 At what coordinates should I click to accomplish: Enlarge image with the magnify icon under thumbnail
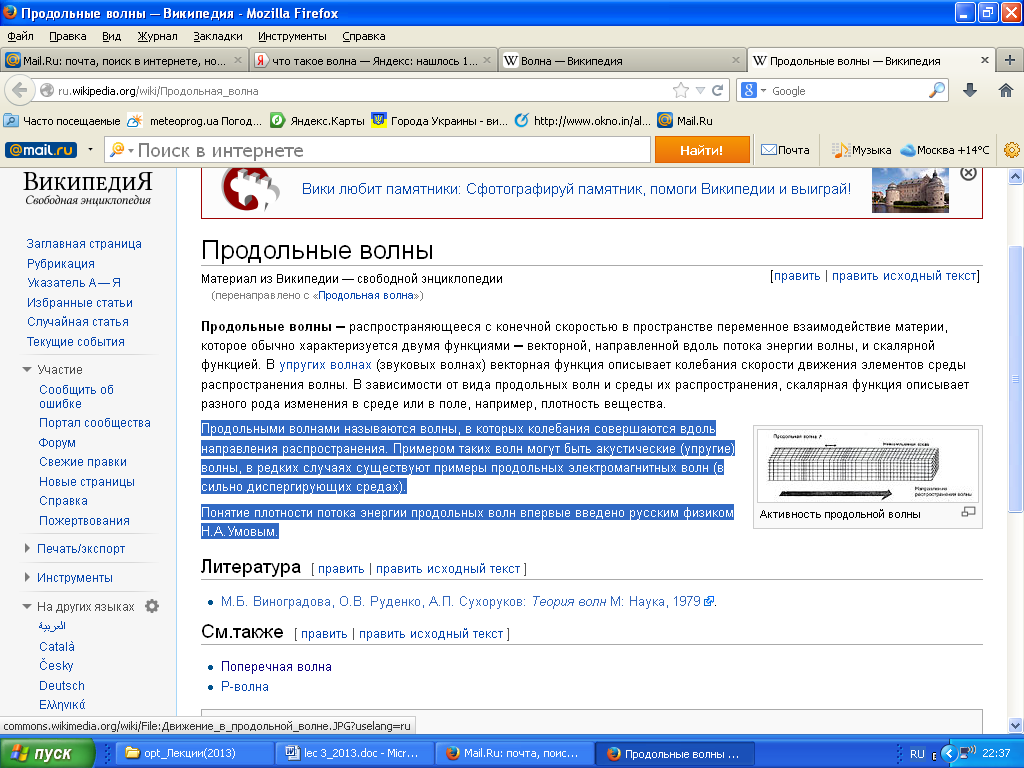tap(968, 513)
